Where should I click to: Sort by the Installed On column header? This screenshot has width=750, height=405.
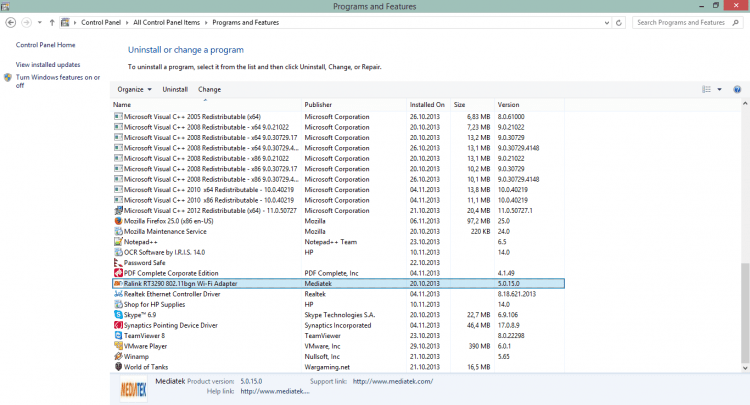[x=427, y=105]
